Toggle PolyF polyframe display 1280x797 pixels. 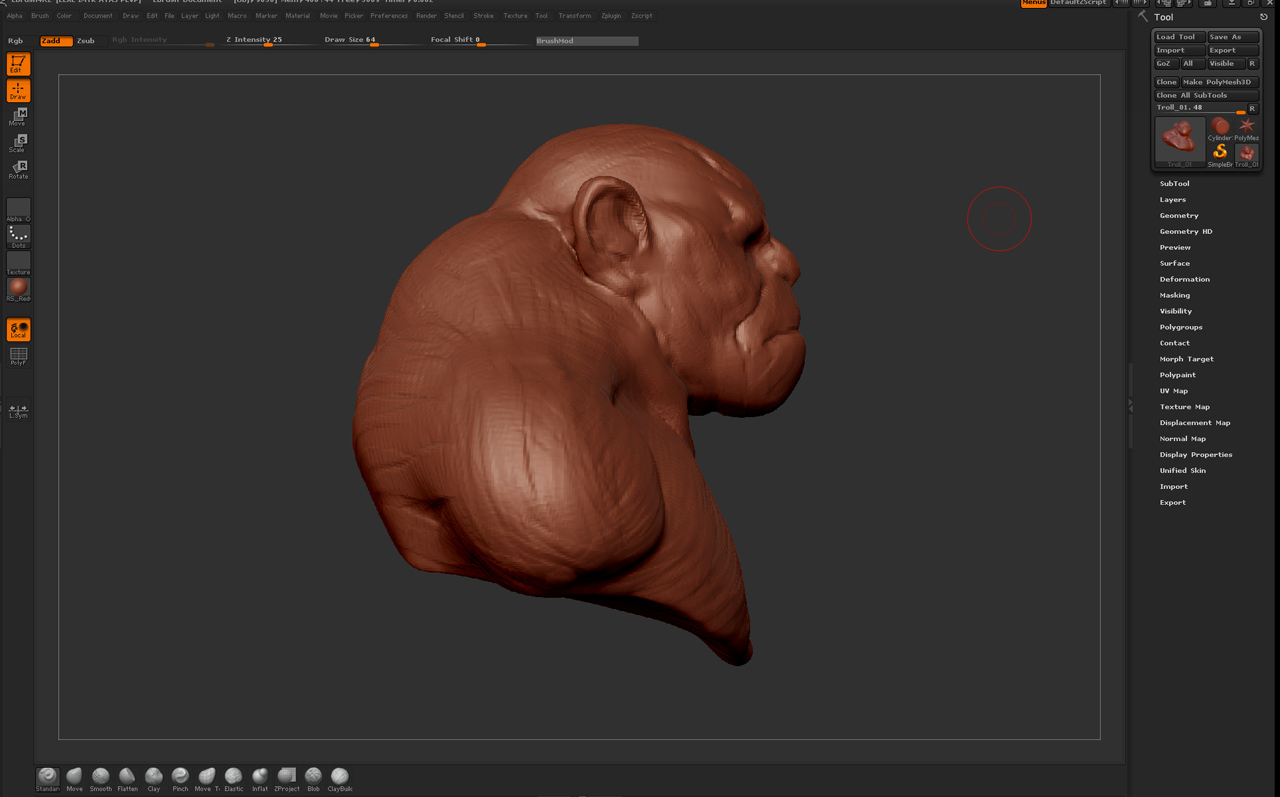tap(18, 356)
